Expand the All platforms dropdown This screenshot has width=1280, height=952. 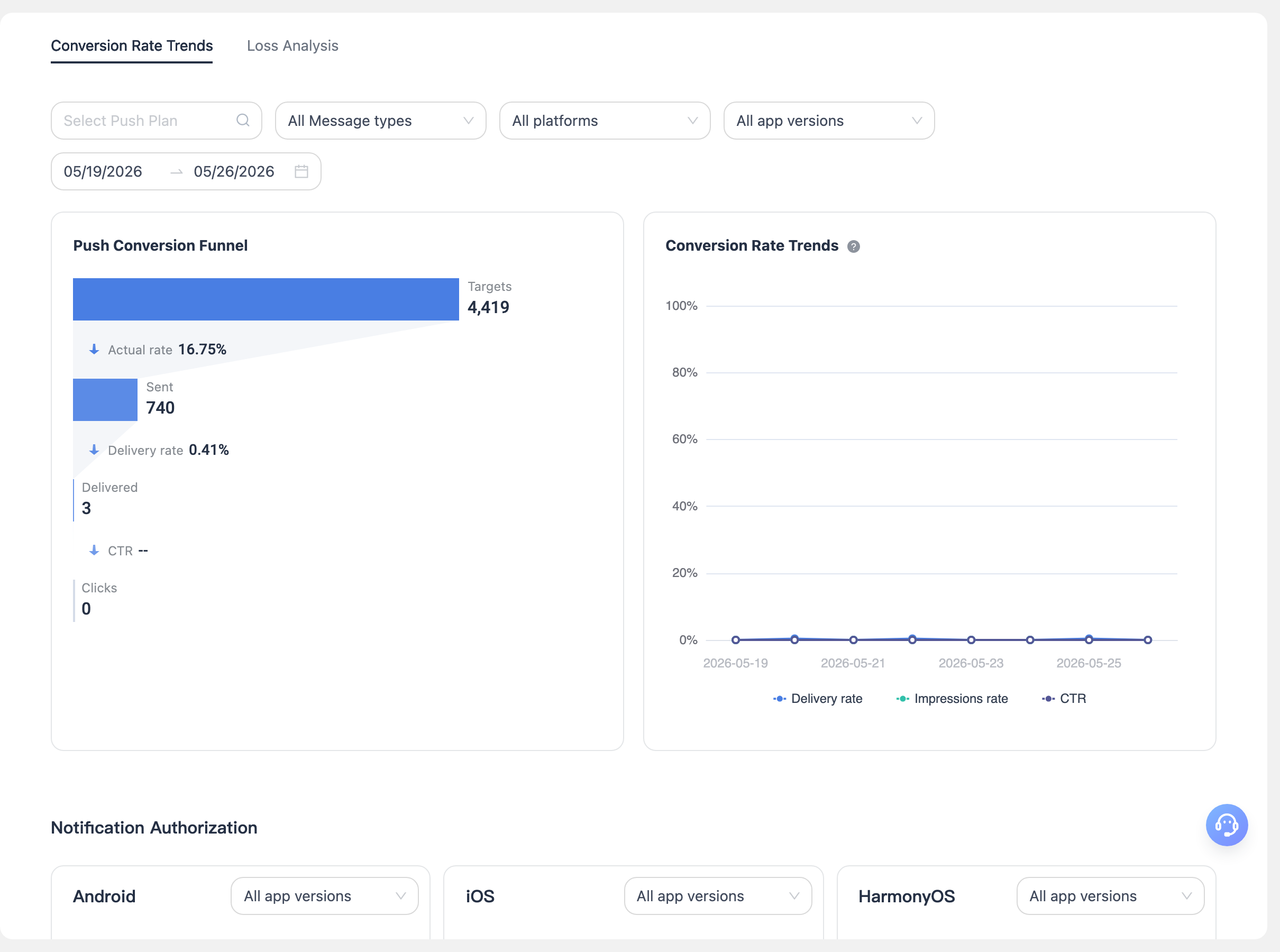tap(605, 121)
